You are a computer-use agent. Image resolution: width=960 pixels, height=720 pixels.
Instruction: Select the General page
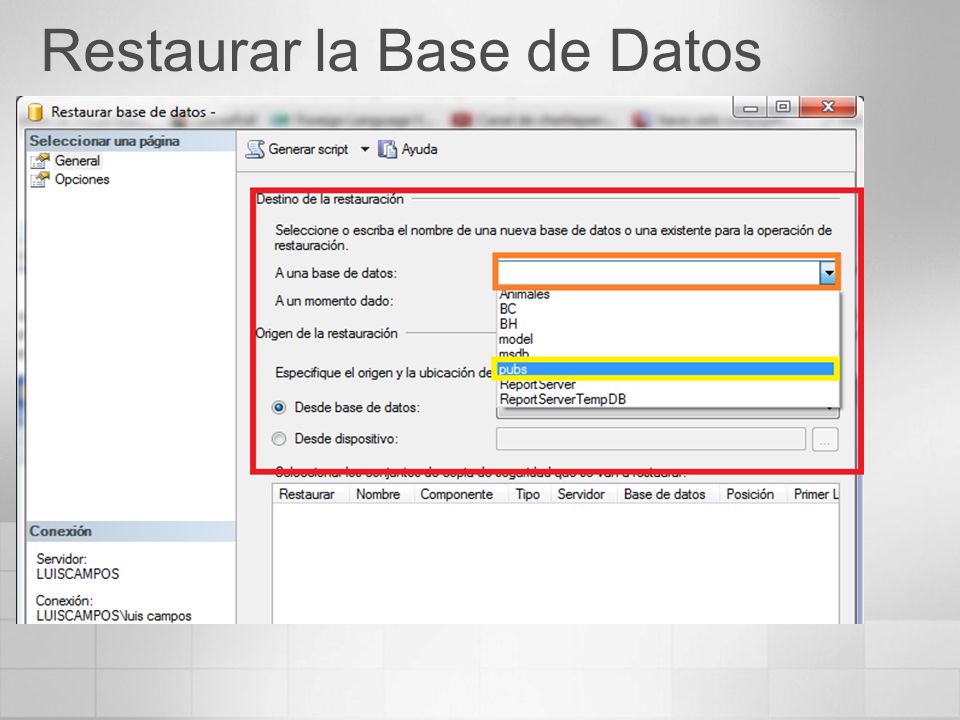[x=77, y=160]
